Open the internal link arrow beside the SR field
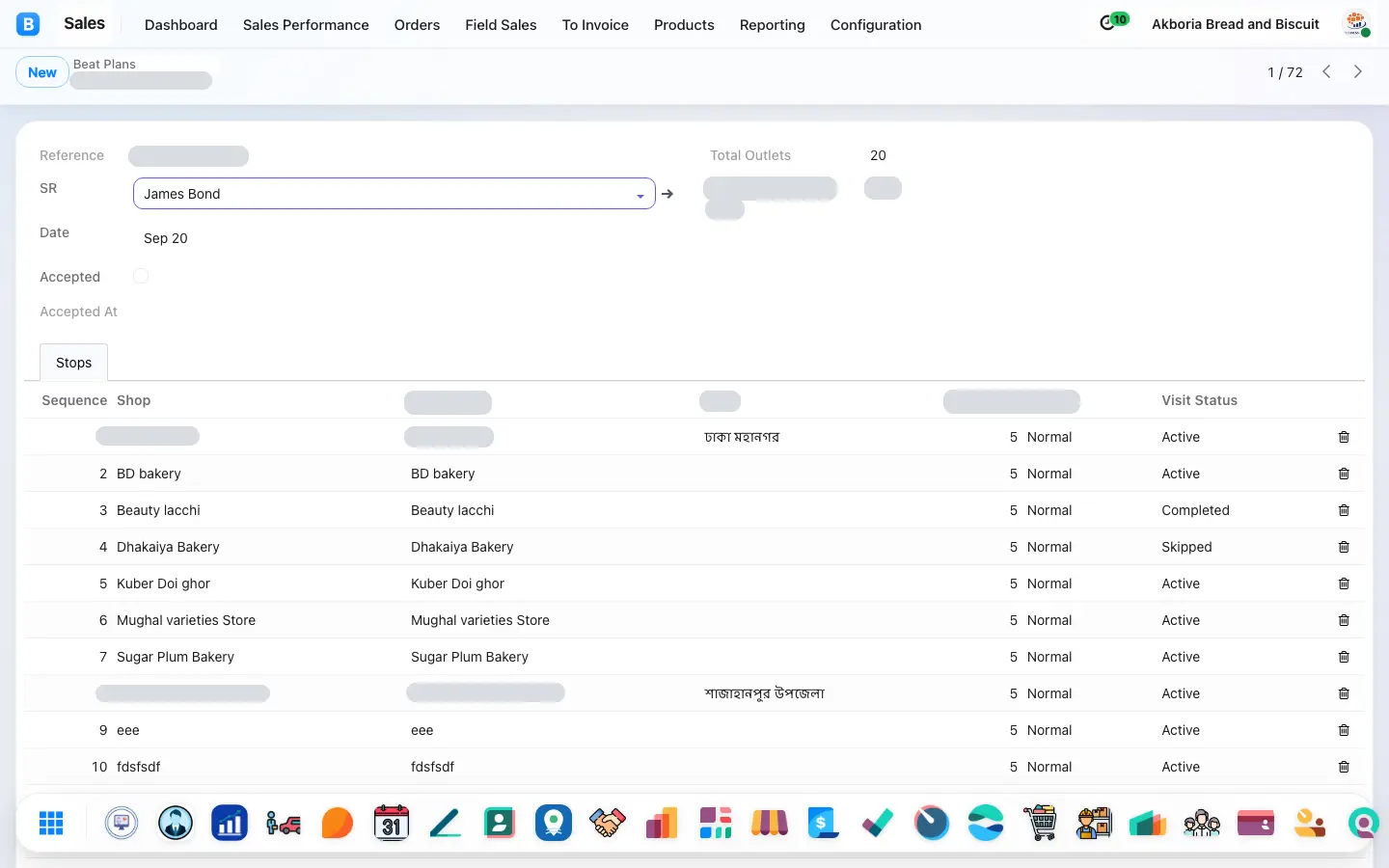This screenshot has width=1389, height=868. (x=667, y=194)
